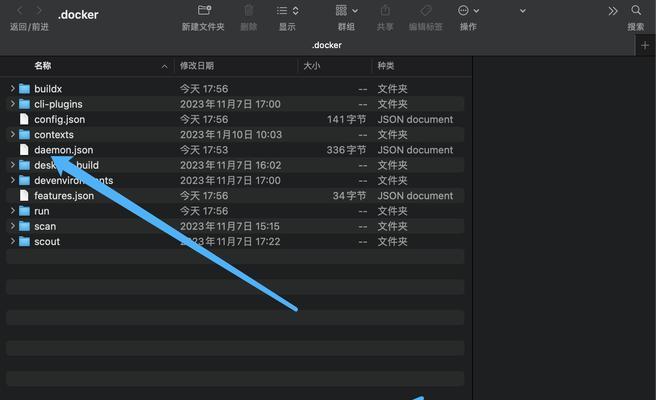The height and width of the screenshot is (400, 656).
Task: Click the New Folder (新建文件夹) toolbar icon
Action: tap(204, 10)
